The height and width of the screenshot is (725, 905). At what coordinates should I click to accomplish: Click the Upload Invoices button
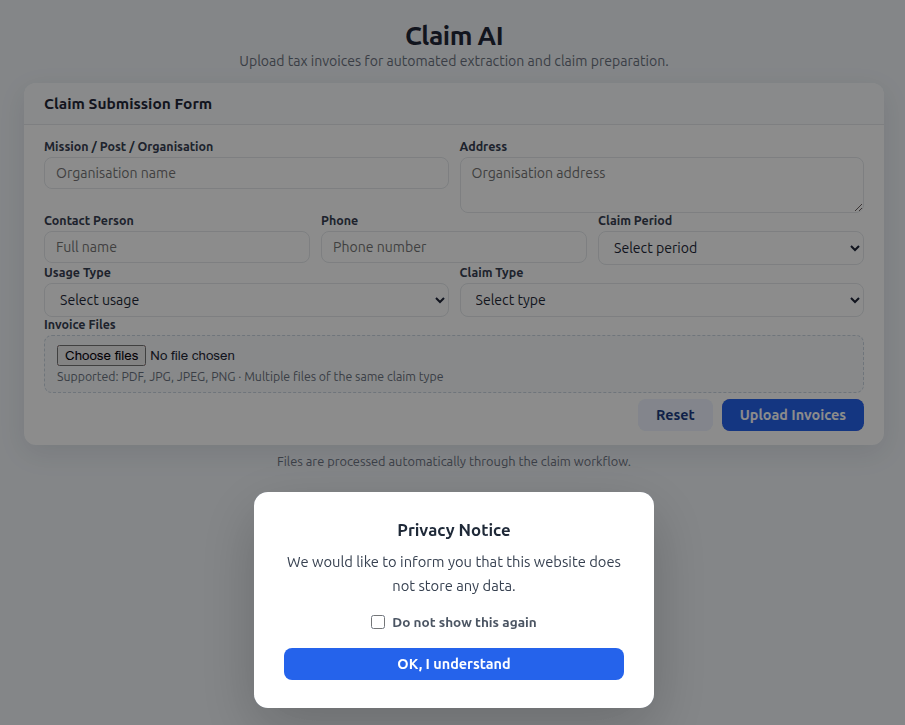pos(792,414)
